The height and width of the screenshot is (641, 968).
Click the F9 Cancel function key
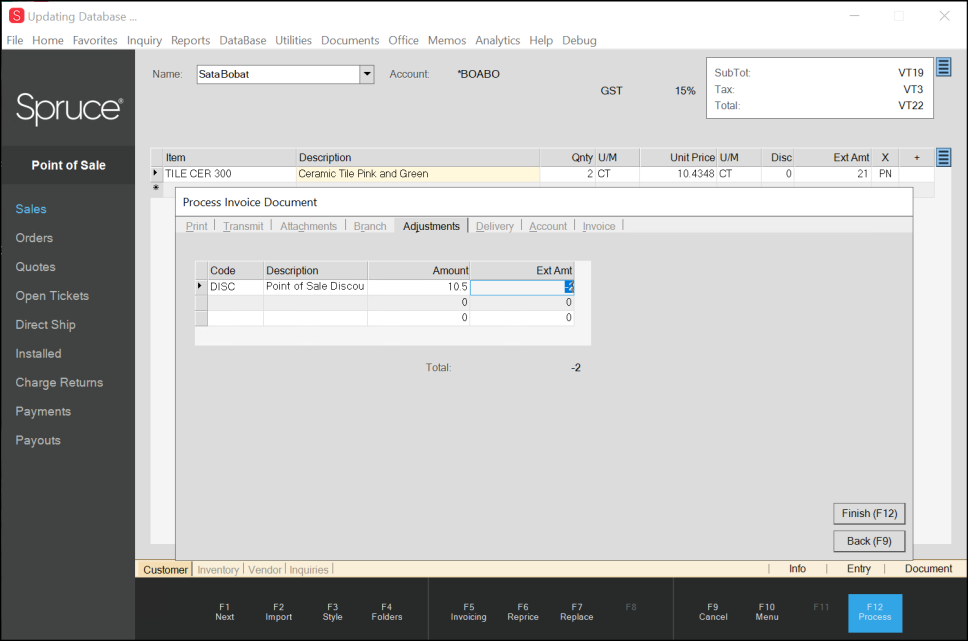point(713,612)
